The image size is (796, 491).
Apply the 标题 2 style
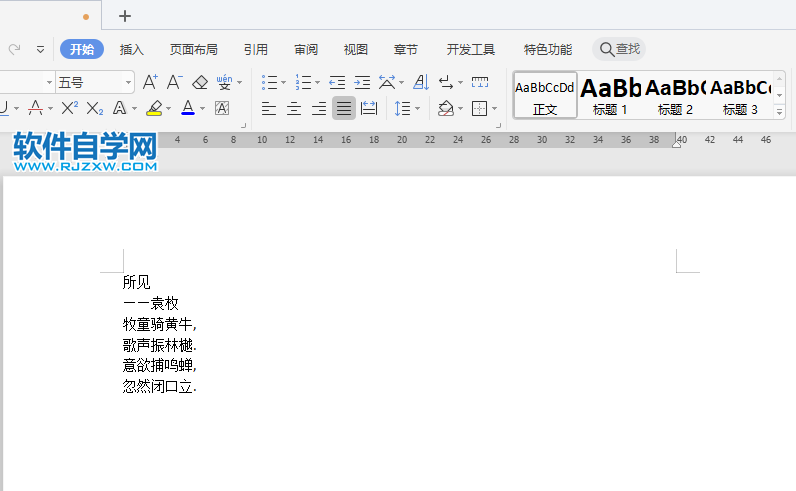tap(675, 95)
